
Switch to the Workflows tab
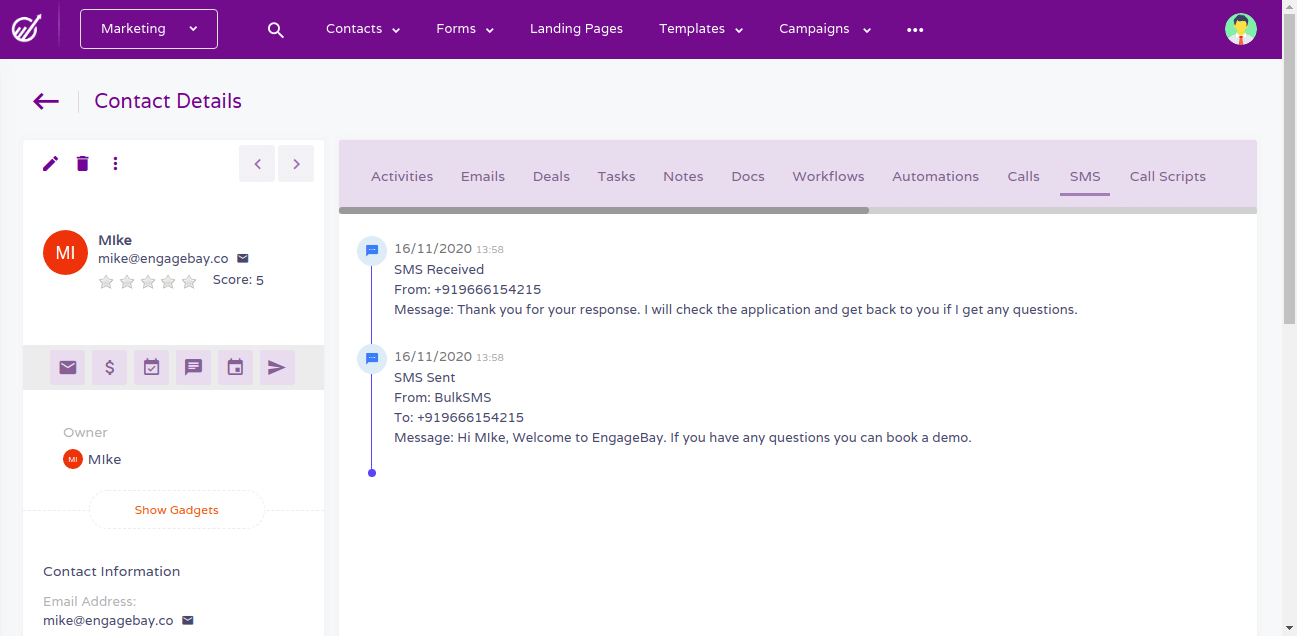(x=828, y=176)
